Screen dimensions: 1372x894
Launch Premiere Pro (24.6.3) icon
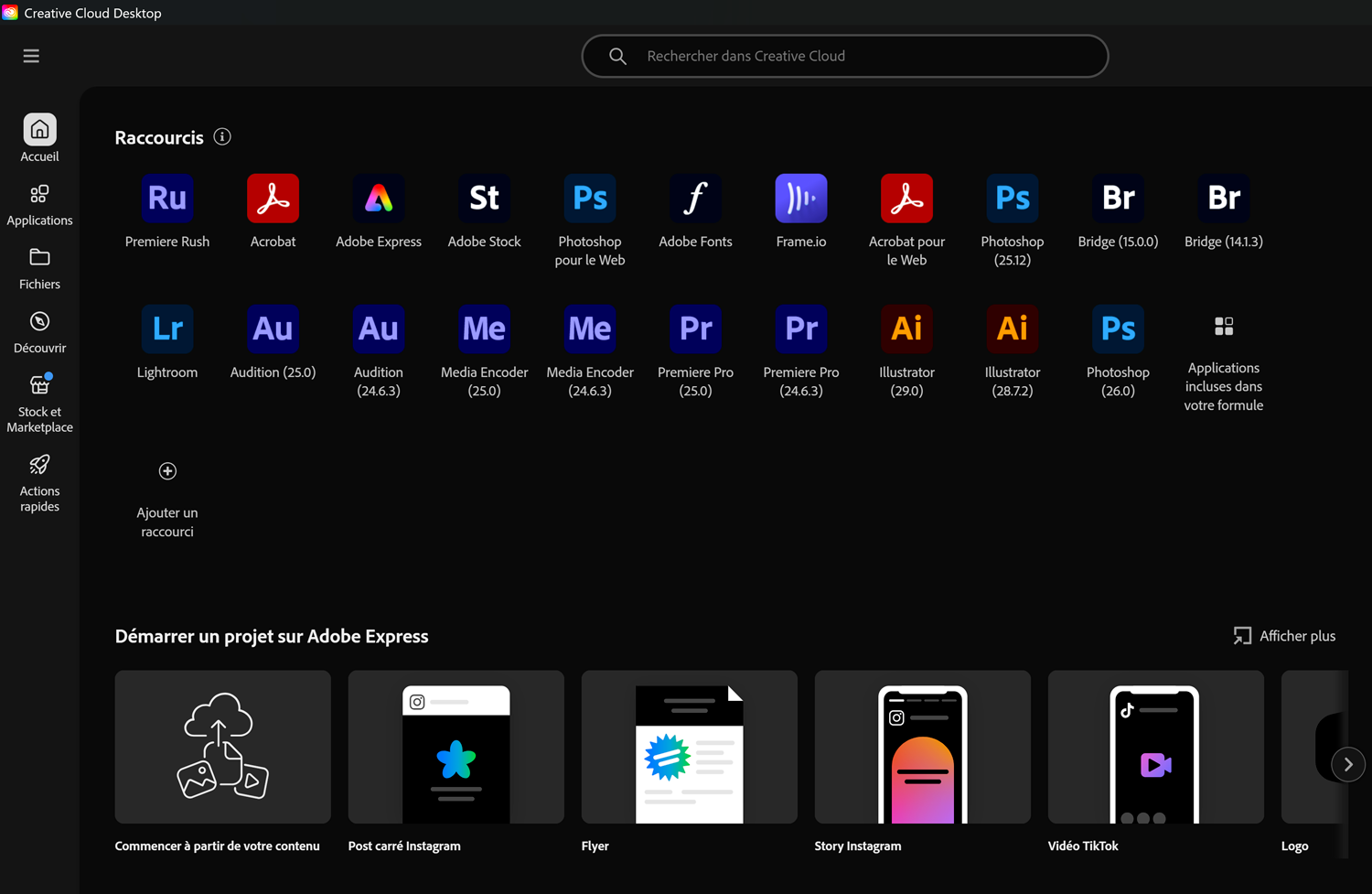point(801,329)
